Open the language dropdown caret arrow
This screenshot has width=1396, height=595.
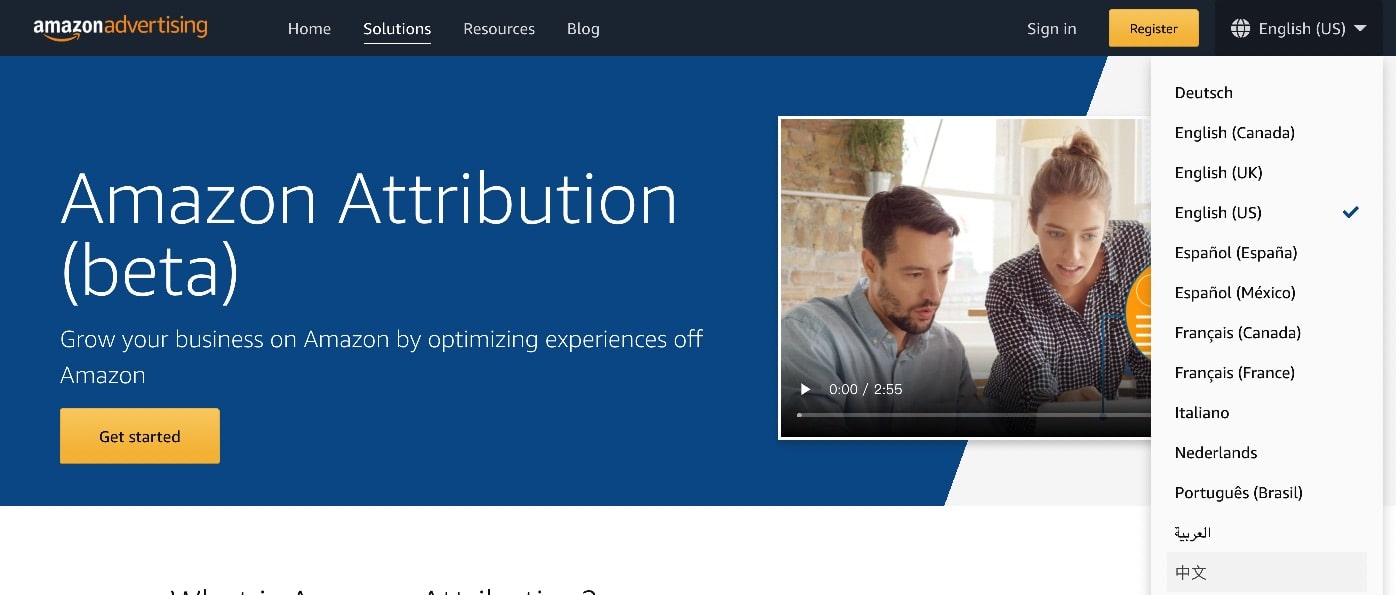coord(1360,30)
